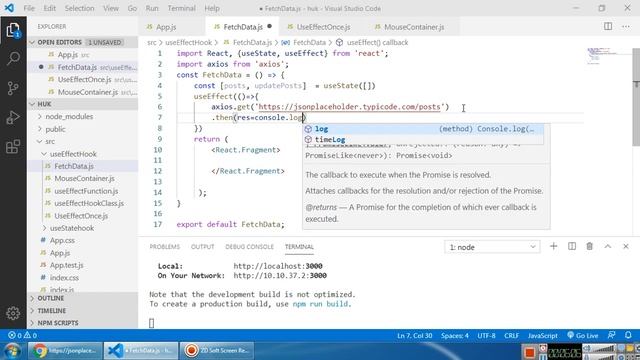Close the terminal panel
The width and height of the screenshot is (640, 360).
pyautogui.click(x=626, y=246)
